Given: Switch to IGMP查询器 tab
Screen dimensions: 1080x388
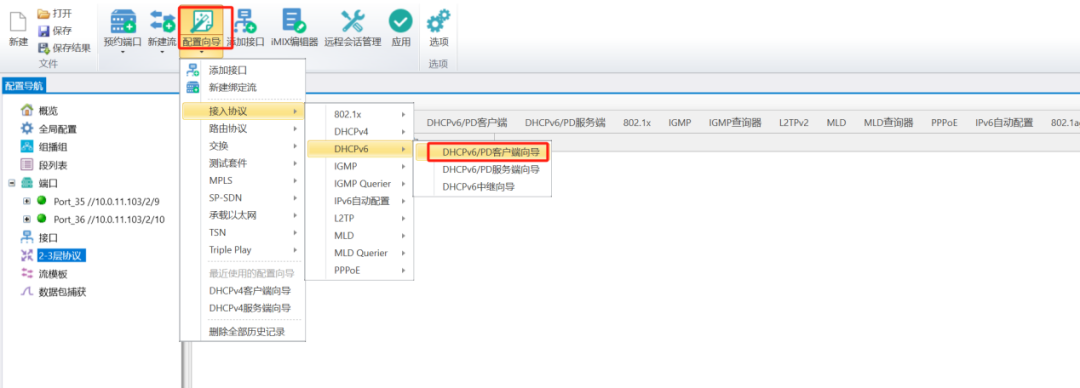Looking at the screenshot, I should coord(735,123).
